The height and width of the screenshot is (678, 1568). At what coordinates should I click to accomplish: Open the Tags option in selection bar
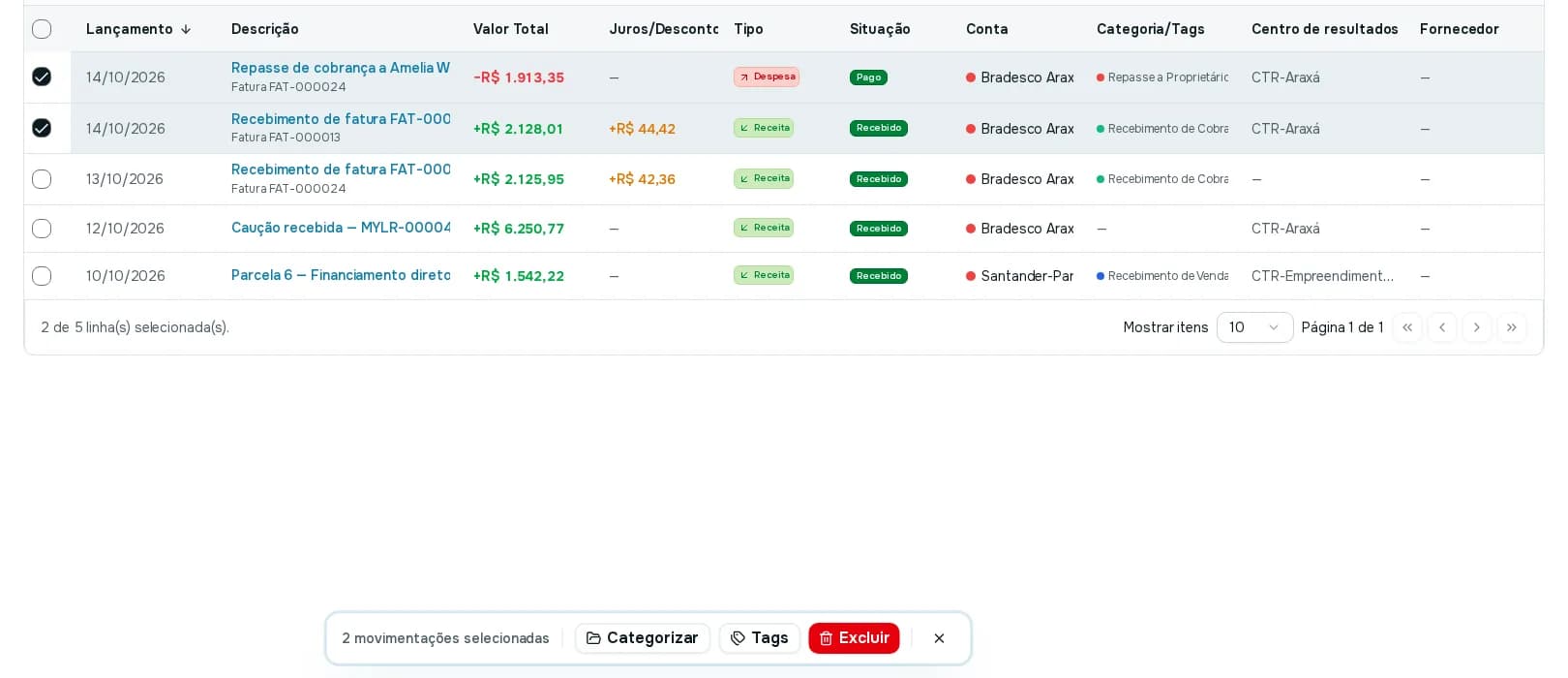(x=760, y=638)
